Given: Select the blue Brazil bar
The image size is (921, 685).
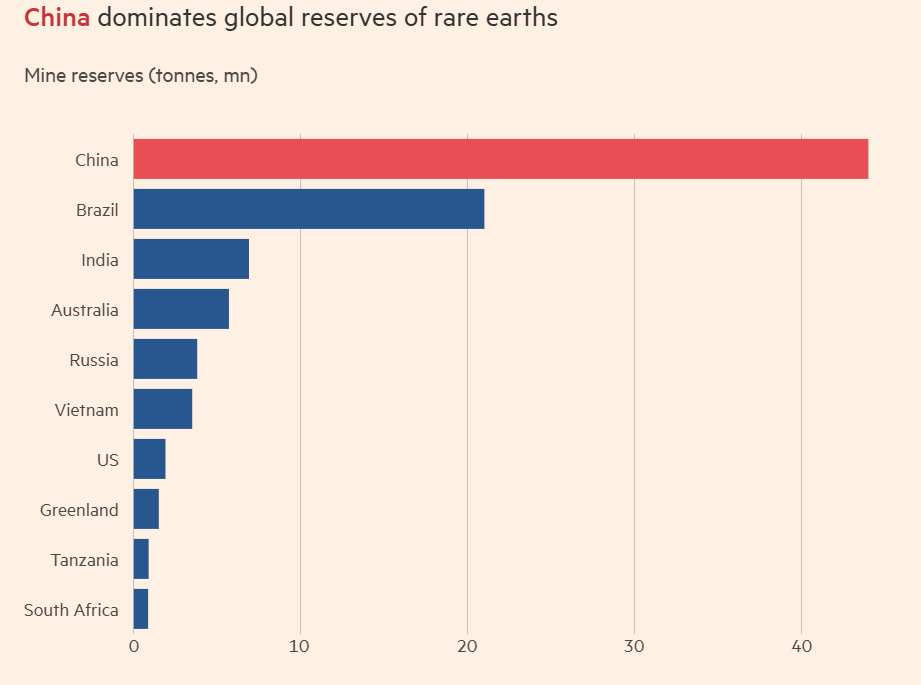Looking at the screenshot, I should [309, 209].
